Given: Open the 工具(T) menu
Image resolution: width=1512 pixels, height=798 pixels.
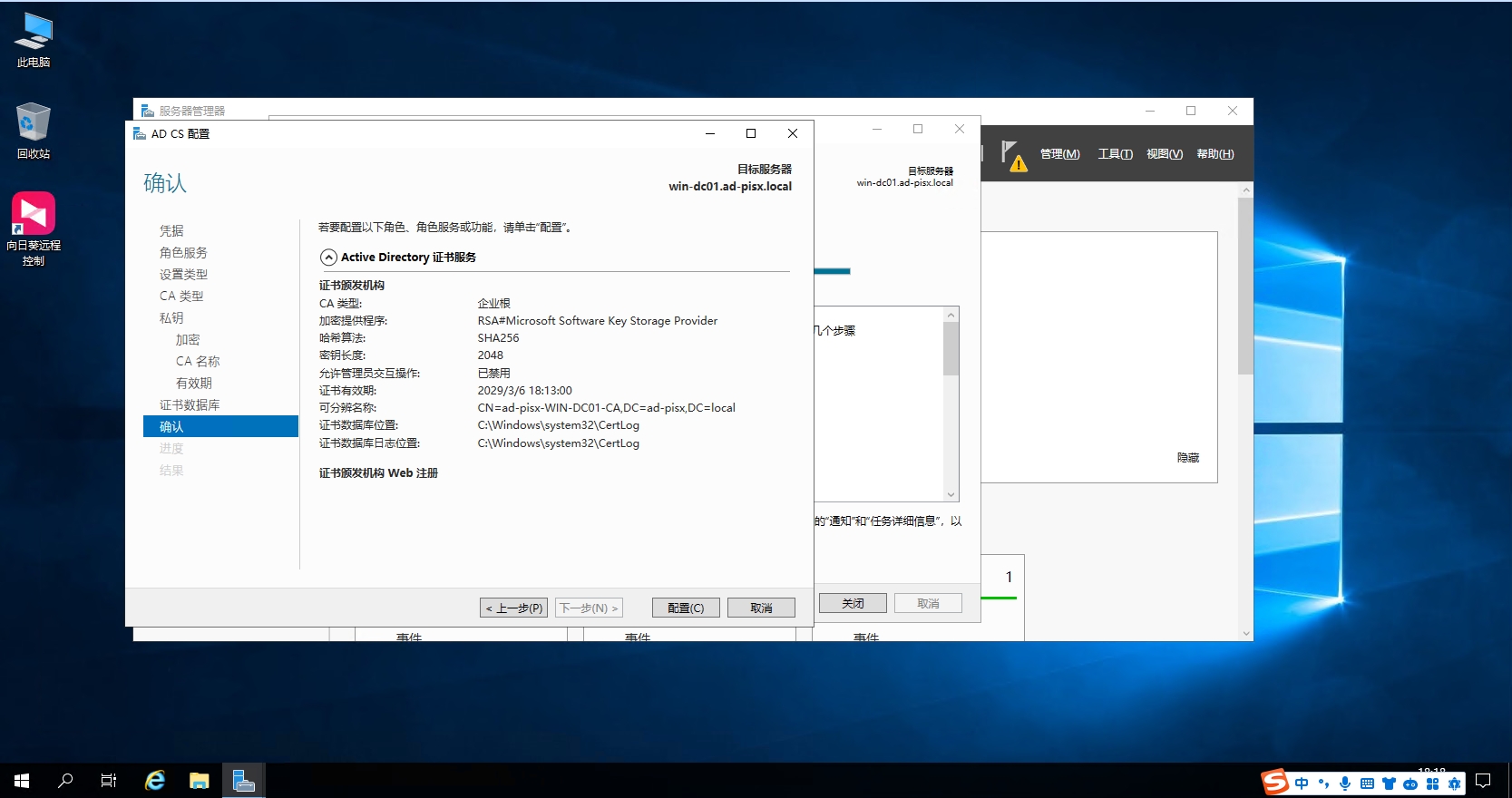Looking at the screenshot, I should [x=1115, y=154].
